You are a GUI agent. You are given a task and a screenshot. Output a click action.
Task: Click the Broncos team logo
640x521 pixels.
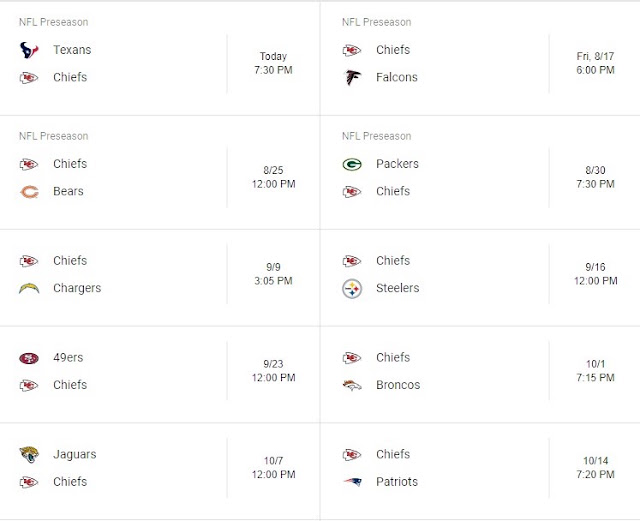tap(352, 385)
